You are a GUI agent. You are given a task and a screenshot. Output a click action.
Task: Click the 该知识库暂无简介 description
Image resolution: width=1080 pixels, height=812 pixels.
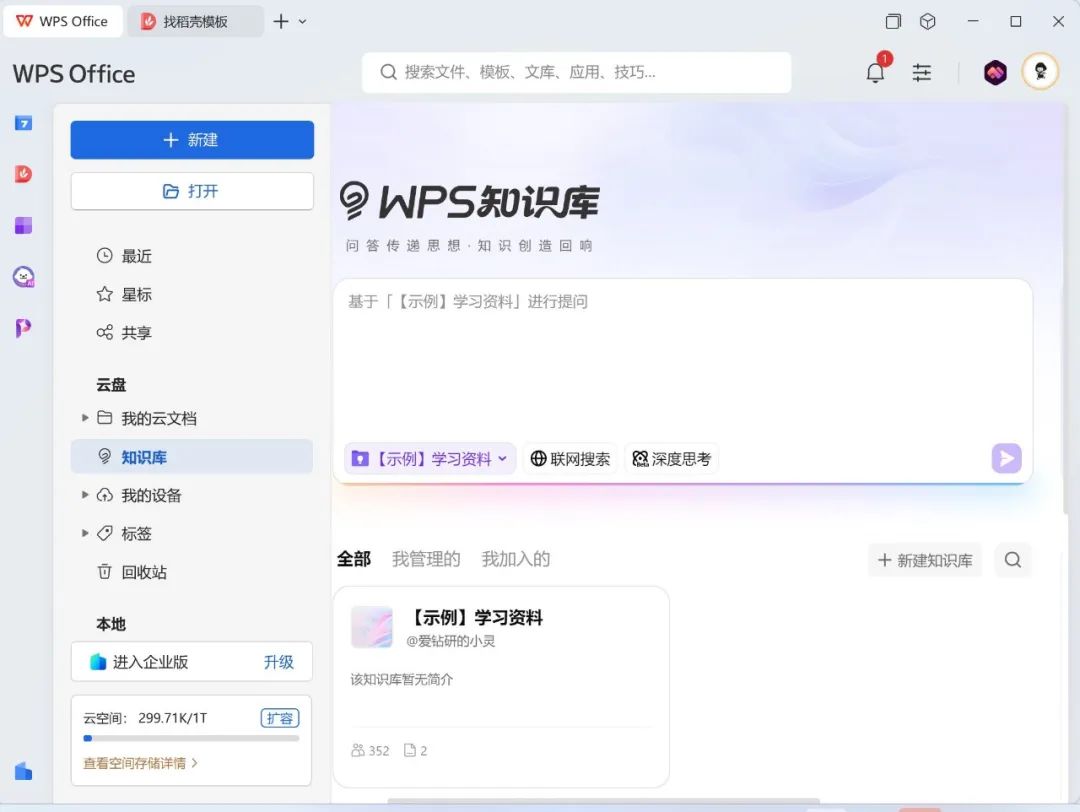point(402,680)
